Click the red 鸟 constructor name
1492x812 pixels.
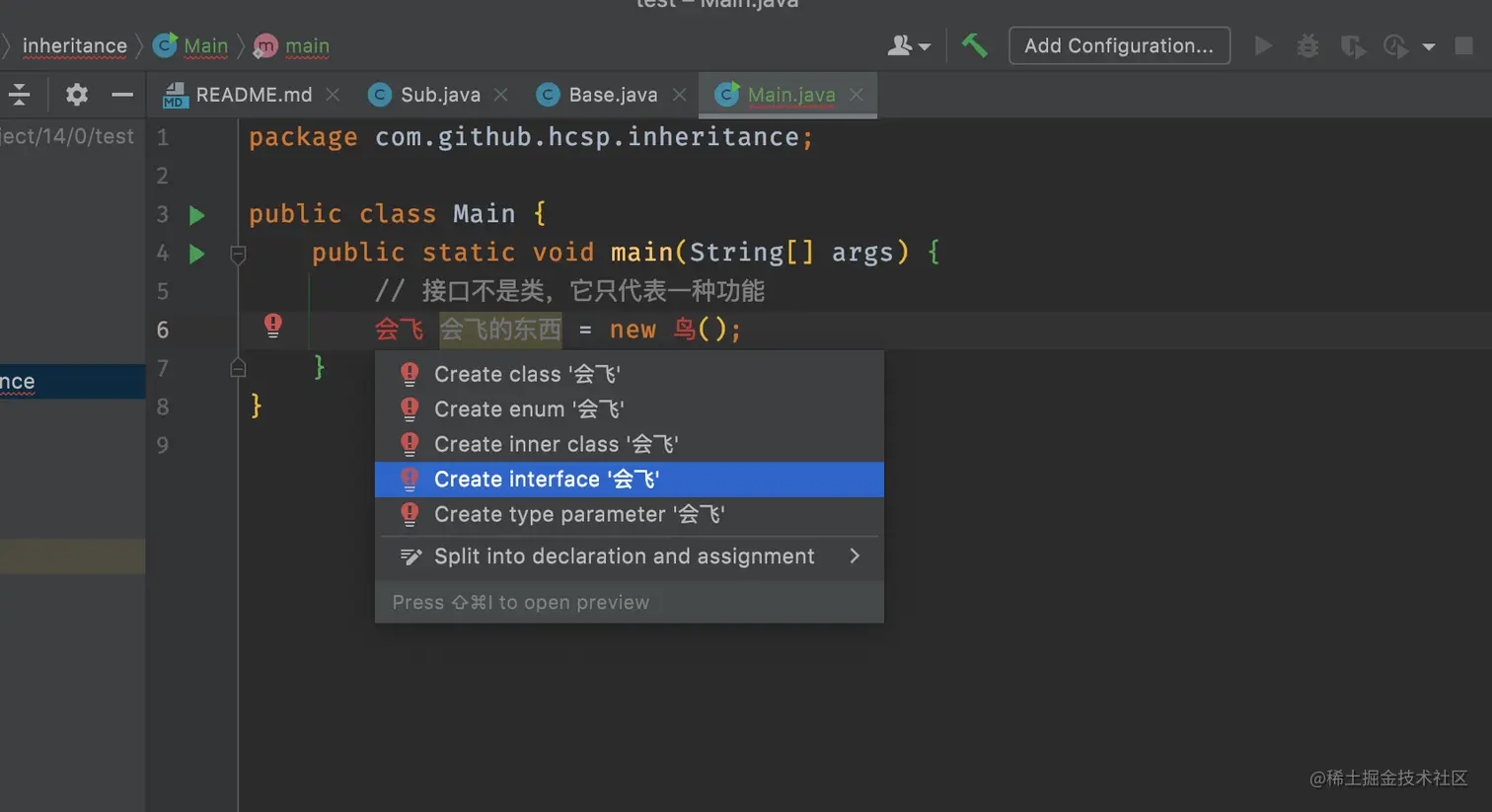pos(685,330)
